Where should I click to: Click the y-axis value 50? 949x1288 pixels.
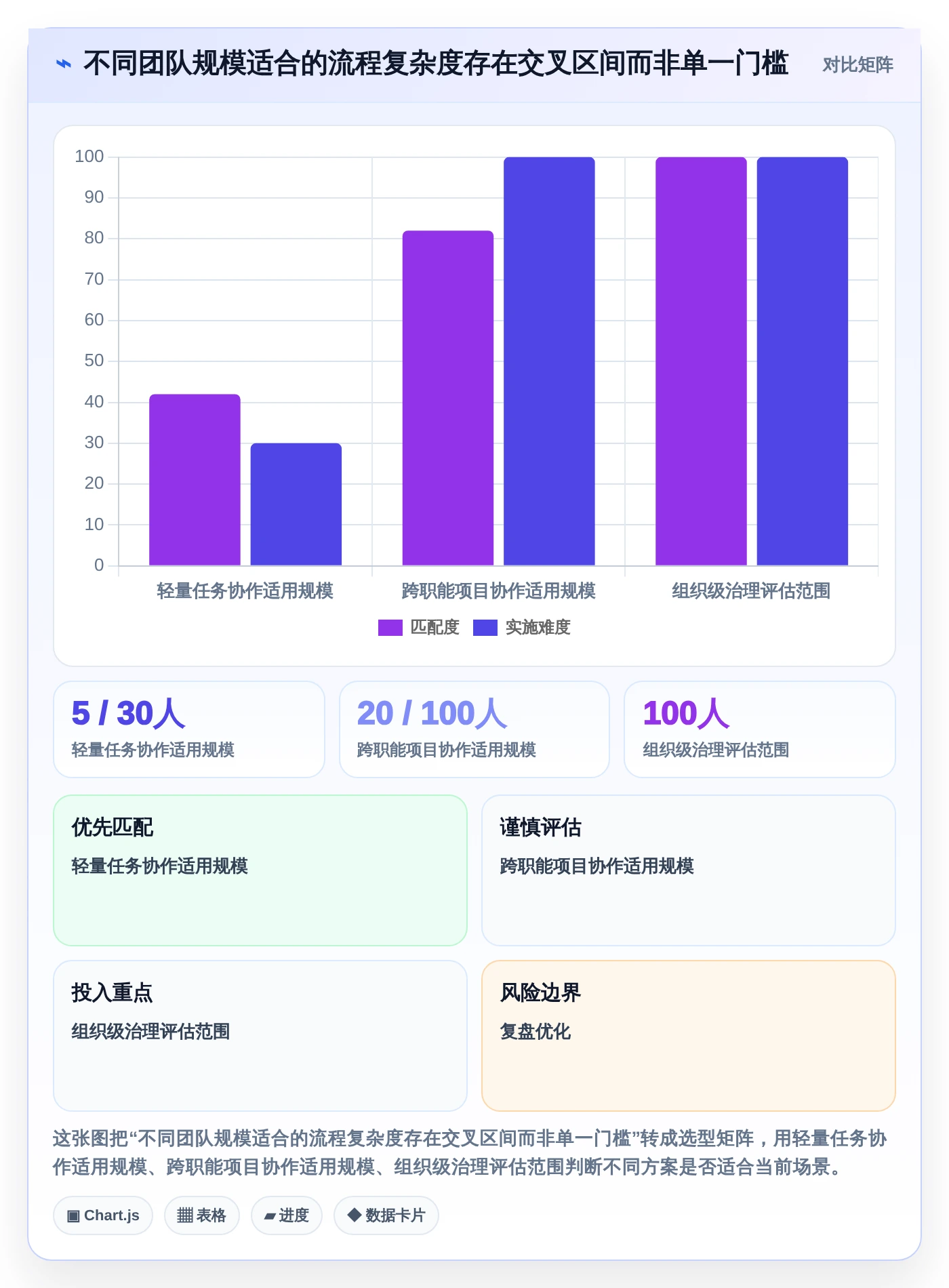coord(94,361)
